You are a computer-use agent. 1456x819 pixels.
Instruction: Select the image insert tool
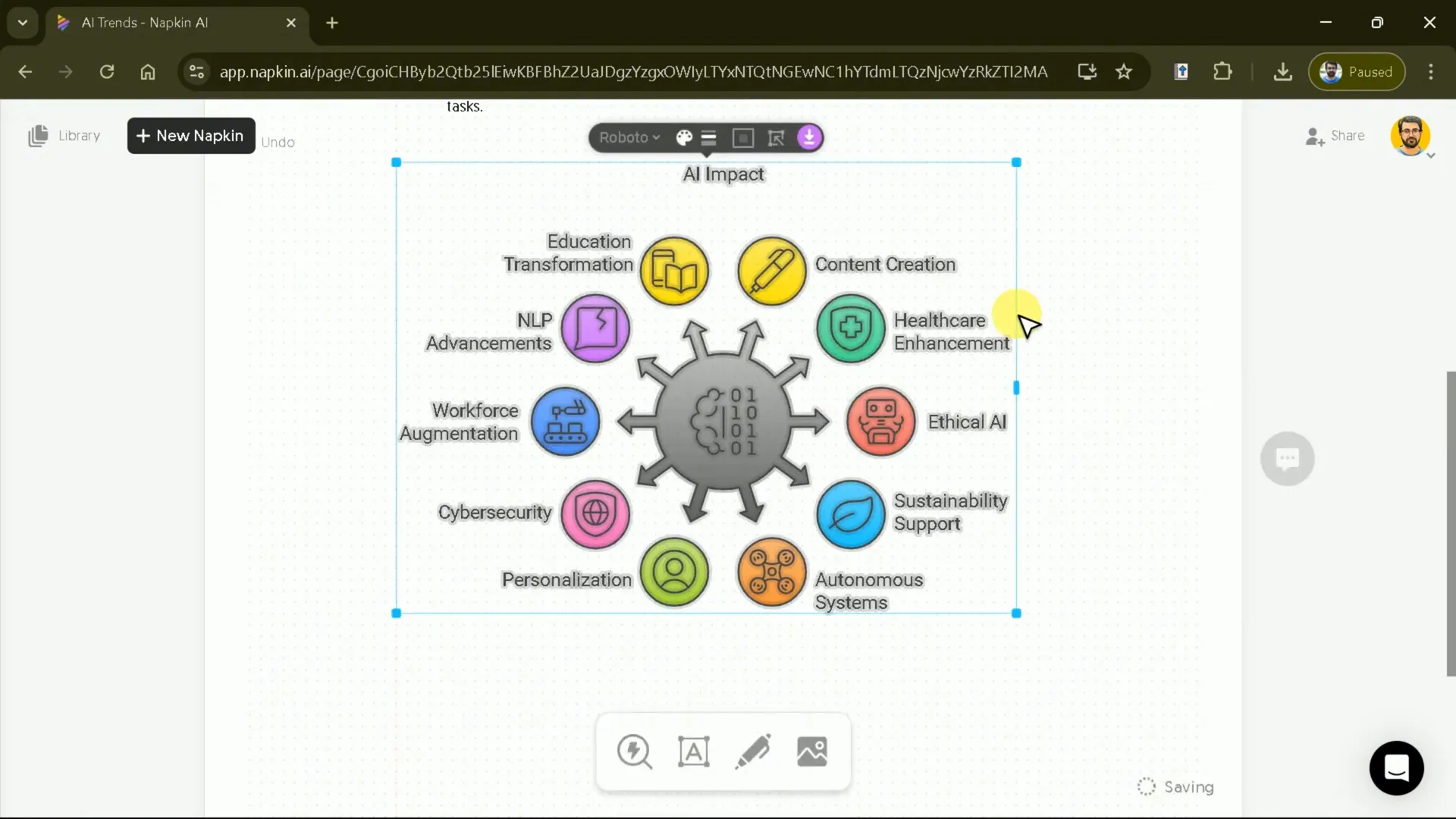click(812, 752)
